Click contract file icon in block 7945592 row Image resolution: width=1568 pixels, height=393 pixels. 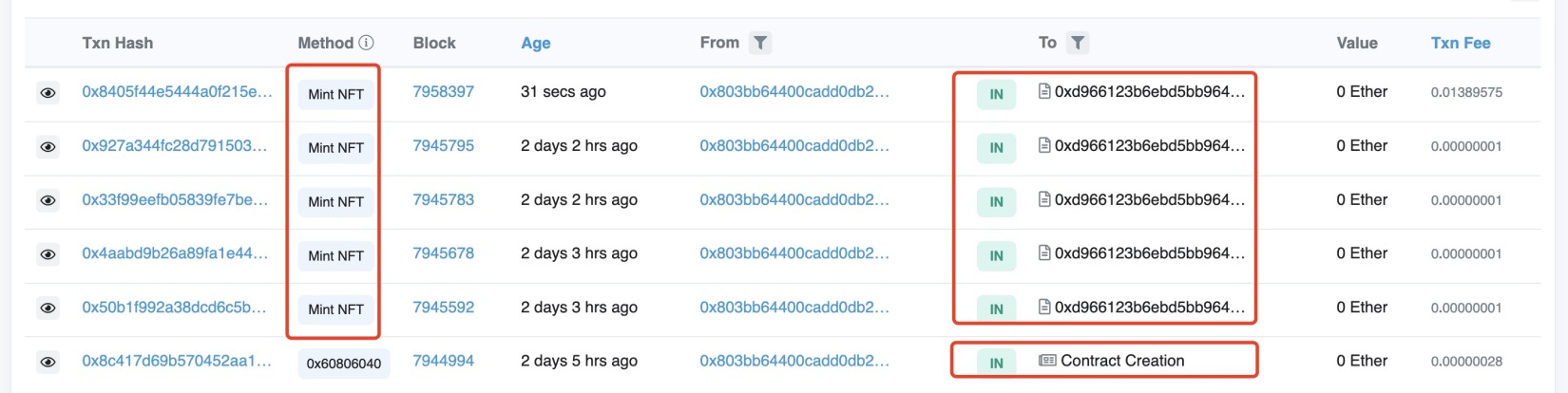[1044, 308]
